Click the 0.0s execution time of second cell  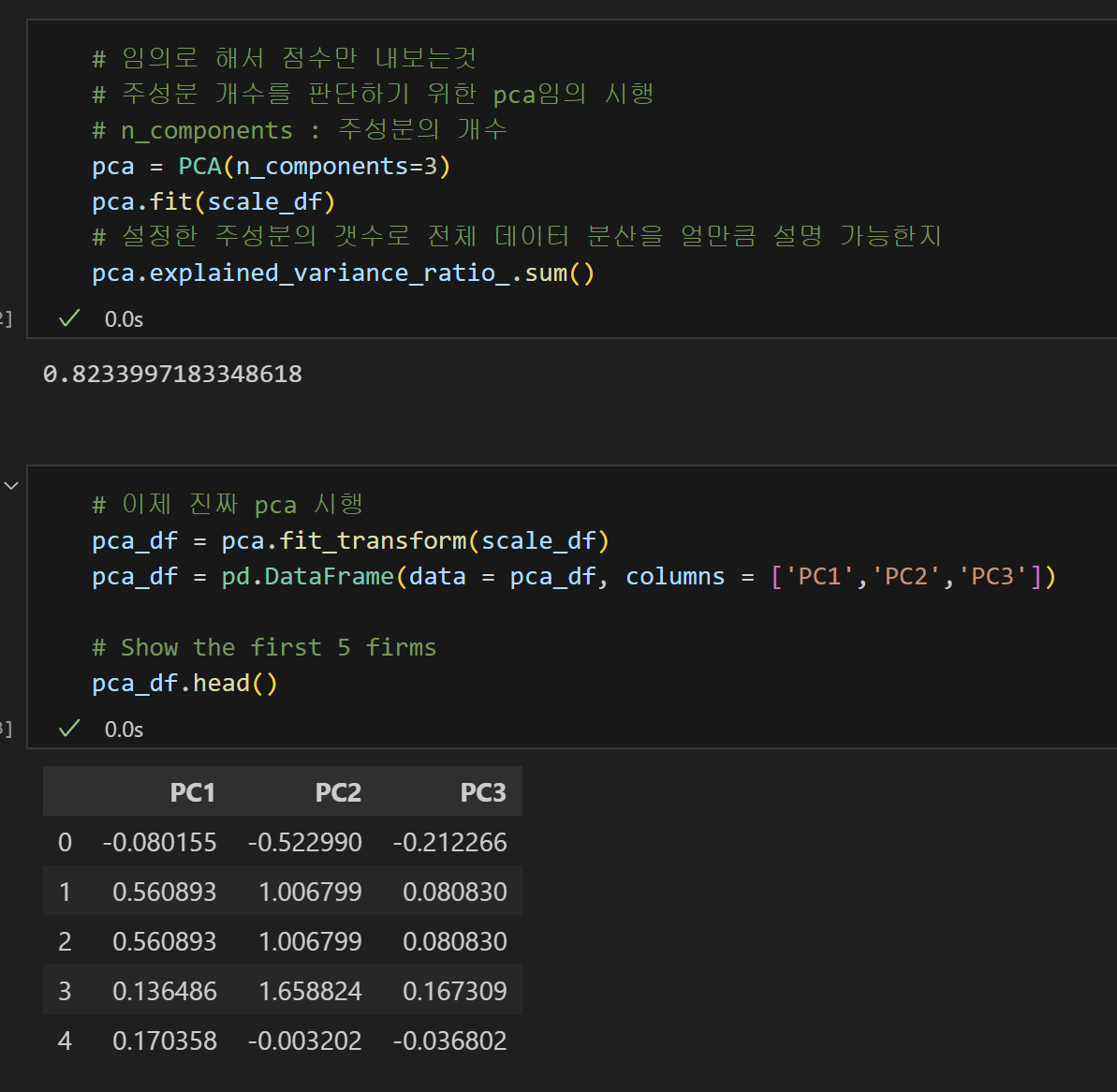(124, 730)
